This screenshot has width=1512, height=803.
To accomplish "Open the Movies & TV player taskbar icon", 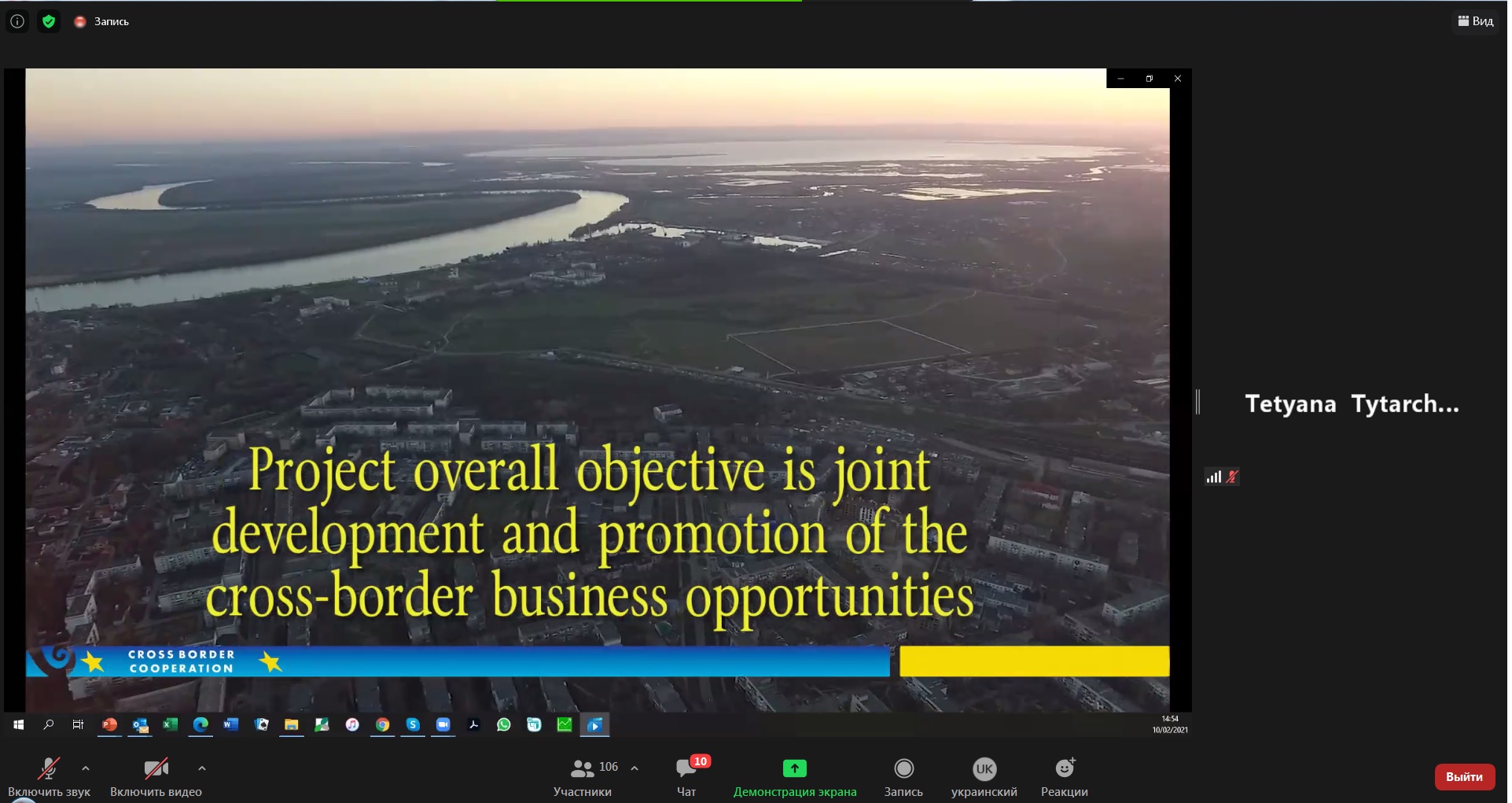I will coord(595,724).
